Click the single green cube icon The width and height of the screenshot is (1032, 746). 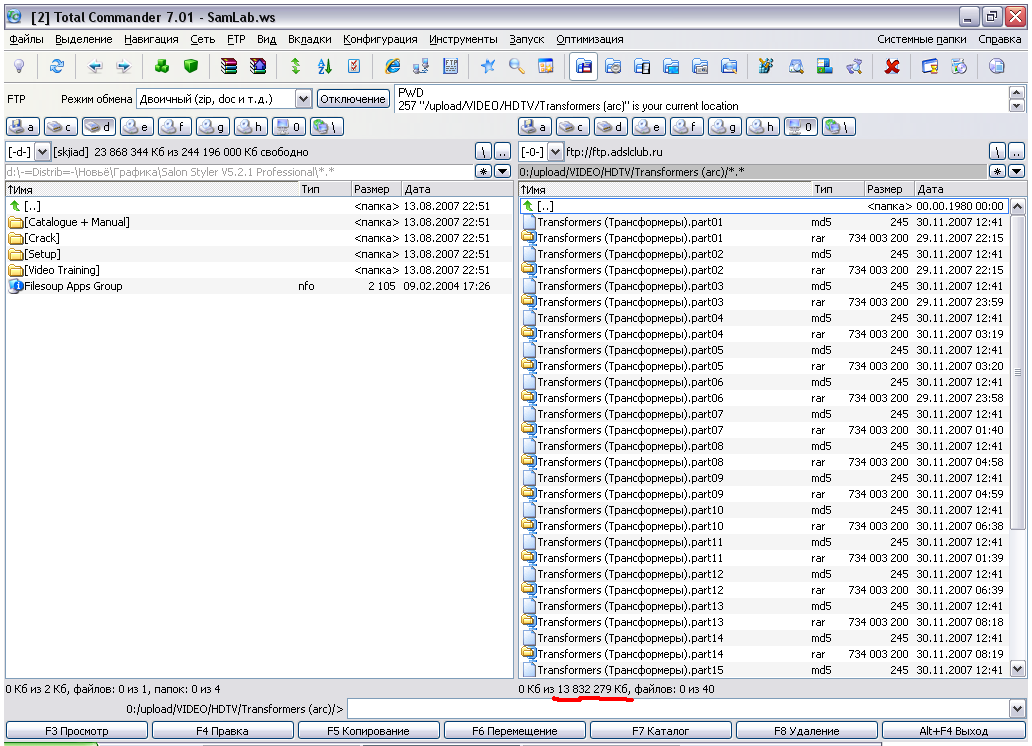(x=191, y=66)
